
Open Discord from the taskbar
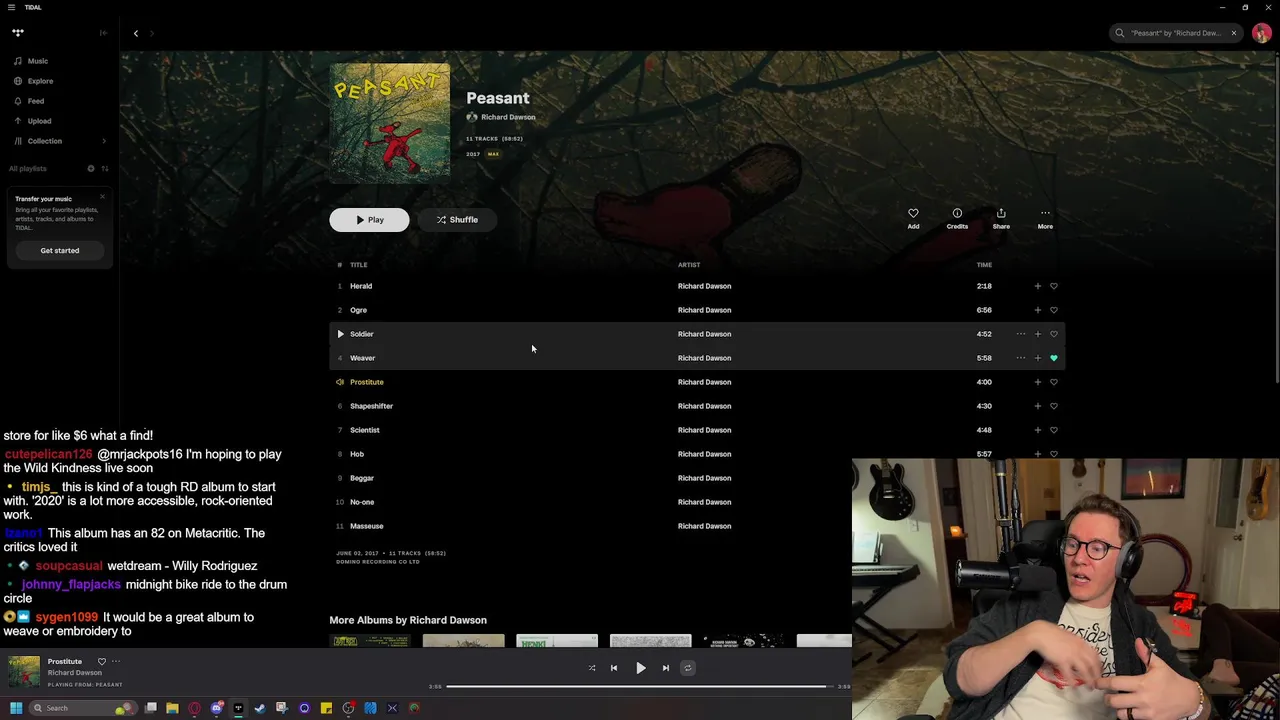tap(216, 708)
